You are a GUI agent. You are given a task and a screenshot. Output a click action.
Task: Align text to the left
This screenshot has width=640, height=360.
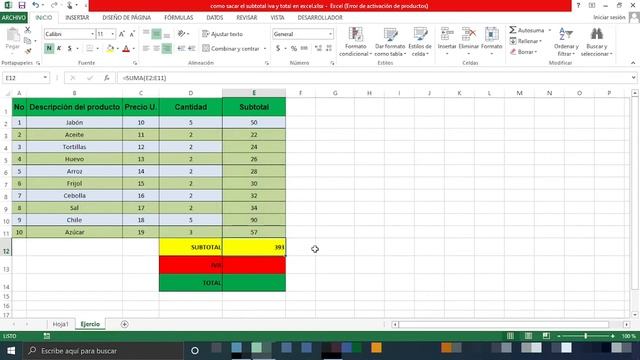point(146,49)
